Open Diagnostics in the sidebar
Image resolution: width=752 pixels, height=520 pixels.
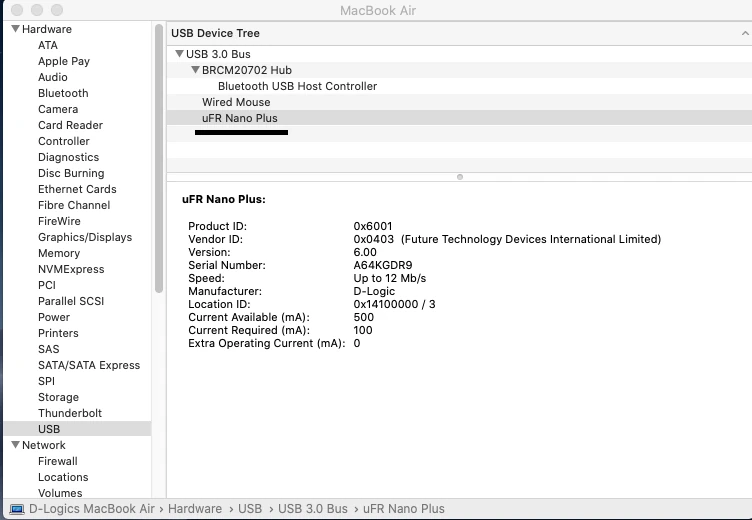coord(69,157)
